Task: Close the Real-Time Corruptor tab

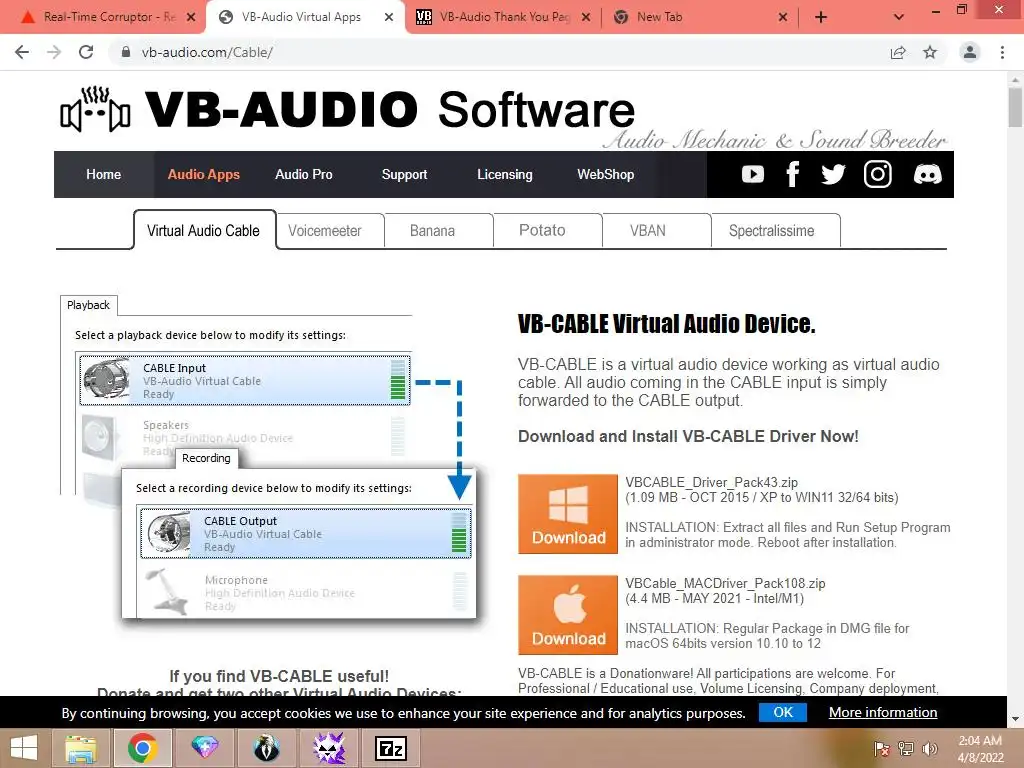Action: tap(191, 18)
